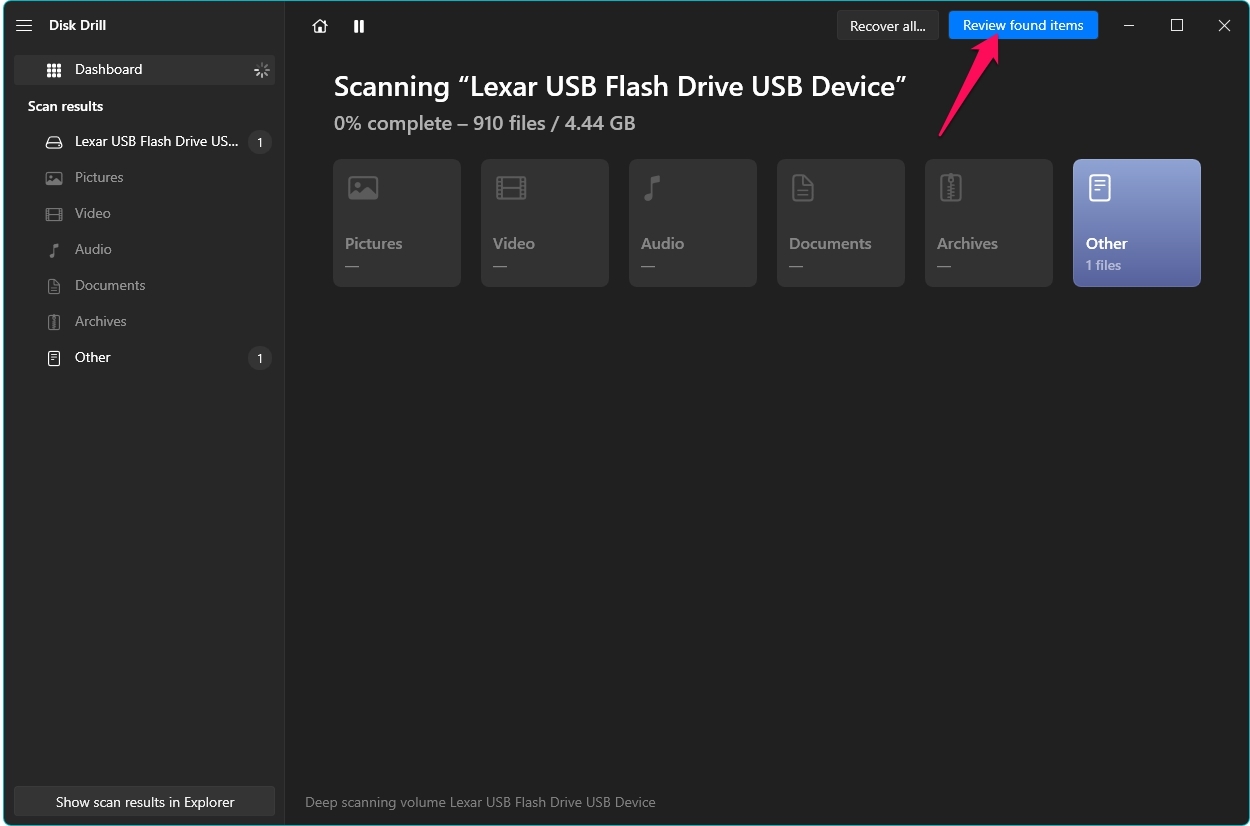Select Video in the sidebar
Image resolution: width=1250 pixels, height=826 pixels.
tap(145, 214)
